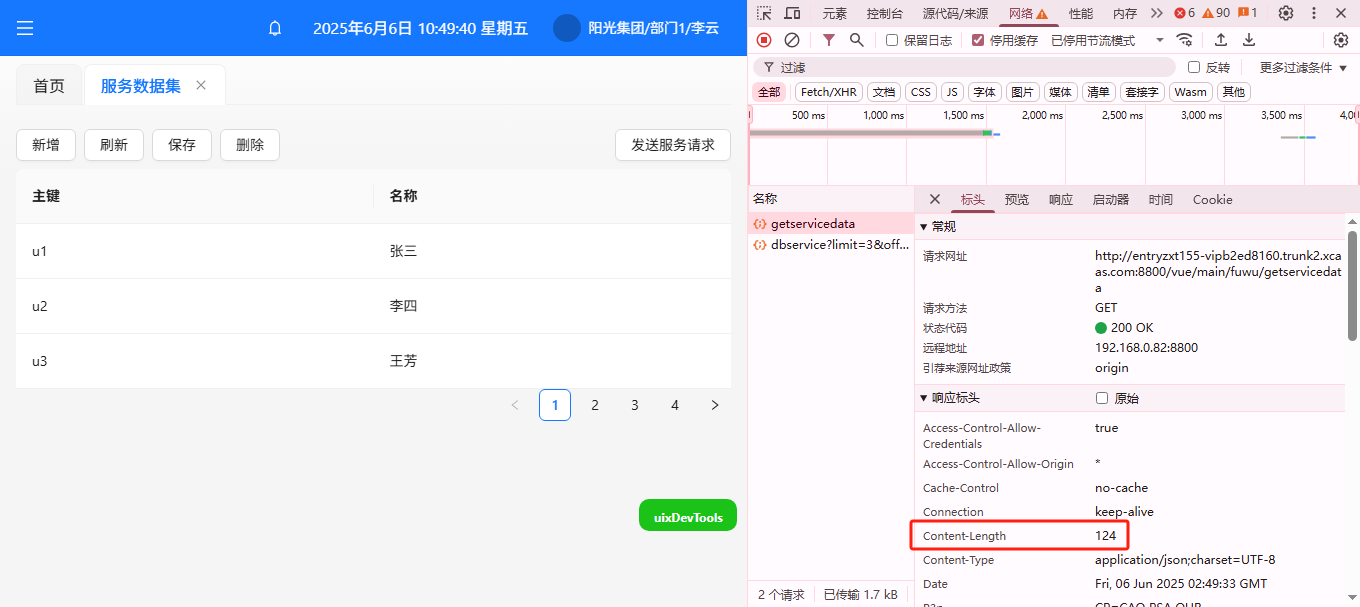The height and width of the screenshot is (607, 1360).
Task: Click the 新增 button
Action: point(46,145)
